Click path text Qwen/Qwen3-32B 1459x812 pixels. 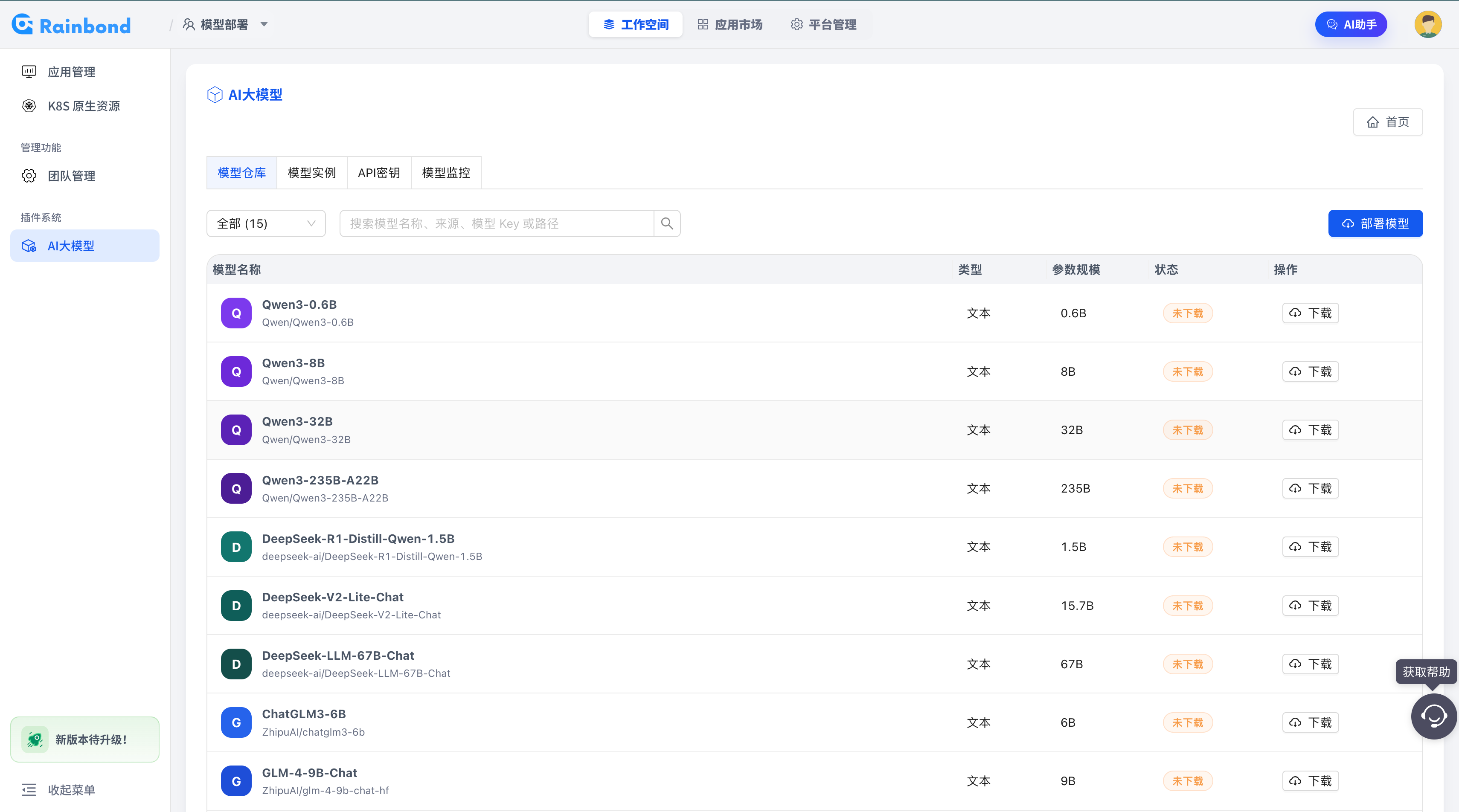point(306,439)
